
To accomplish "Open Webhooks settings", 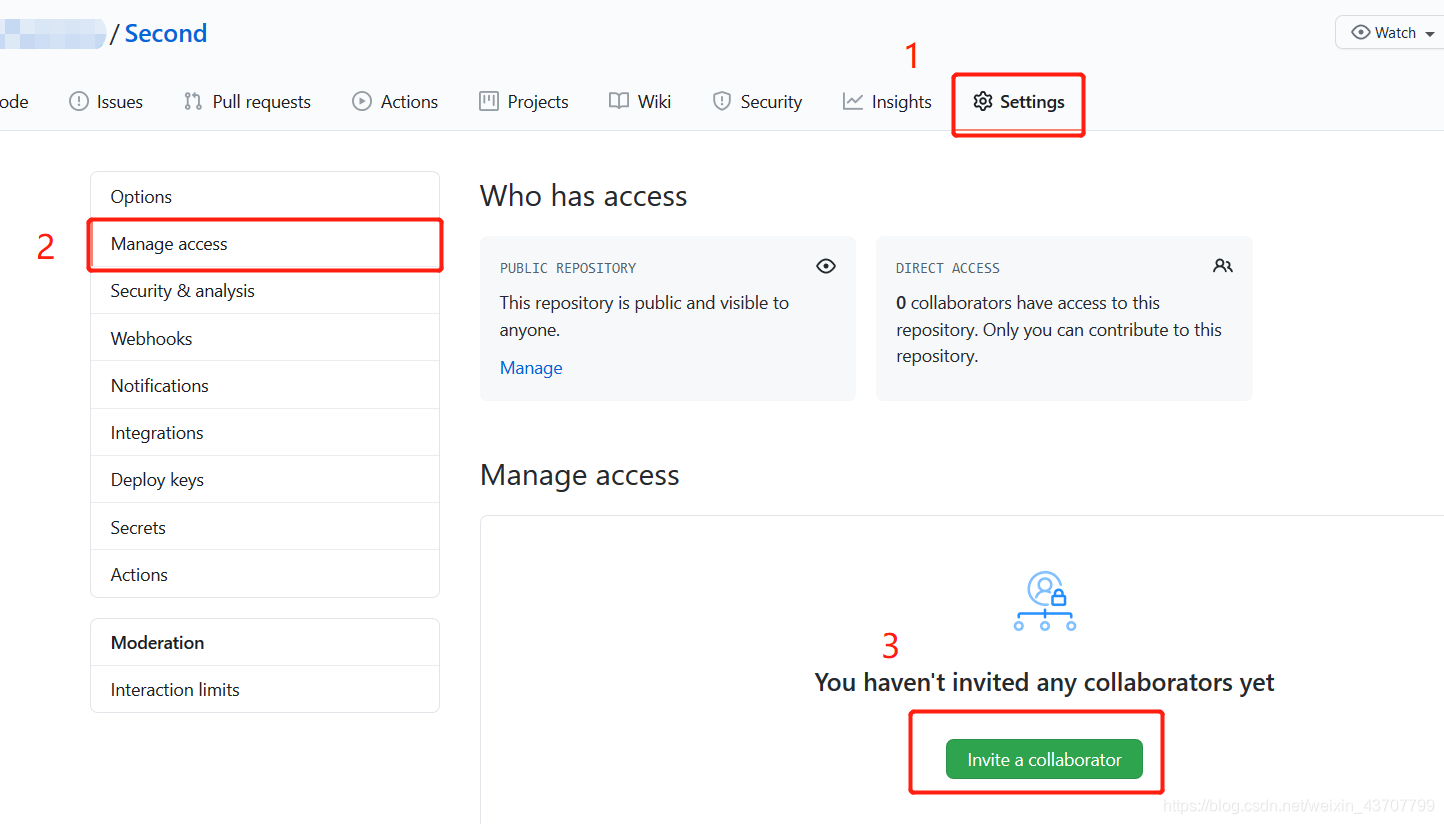I will point(265,338).
